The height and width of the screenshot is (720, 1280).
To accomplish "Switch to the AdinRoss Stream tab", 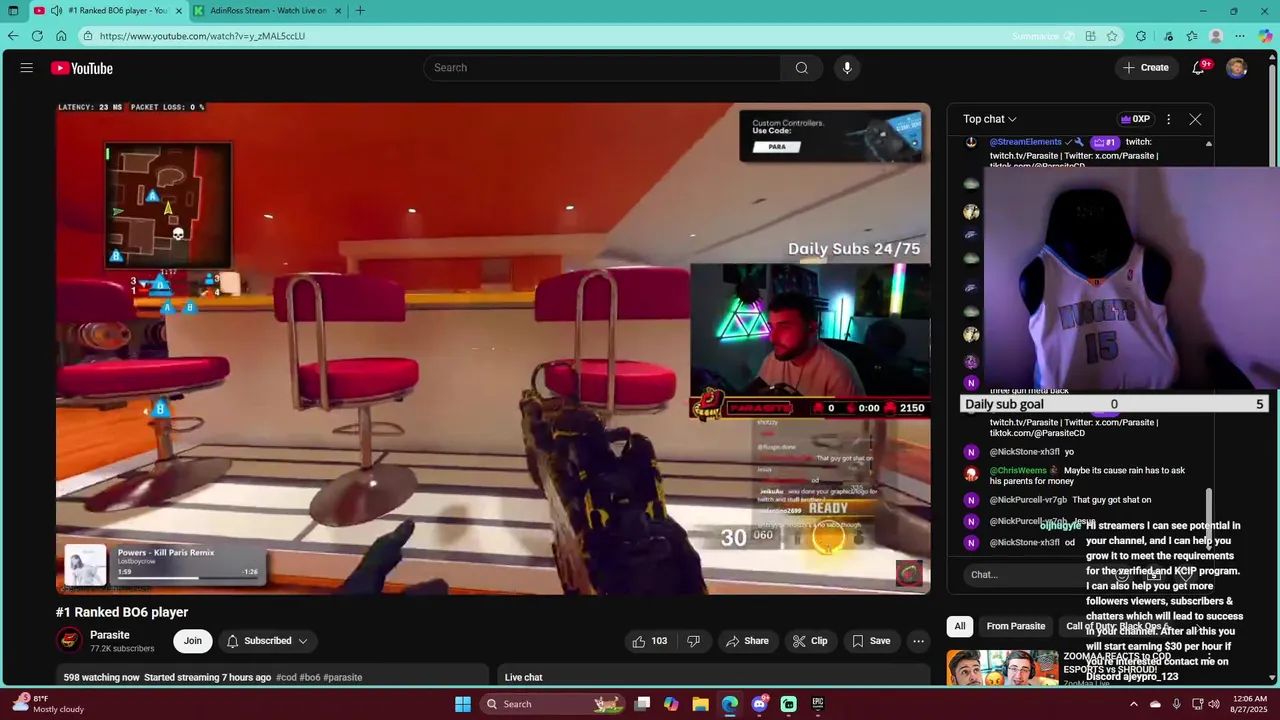I will [267, 11].
